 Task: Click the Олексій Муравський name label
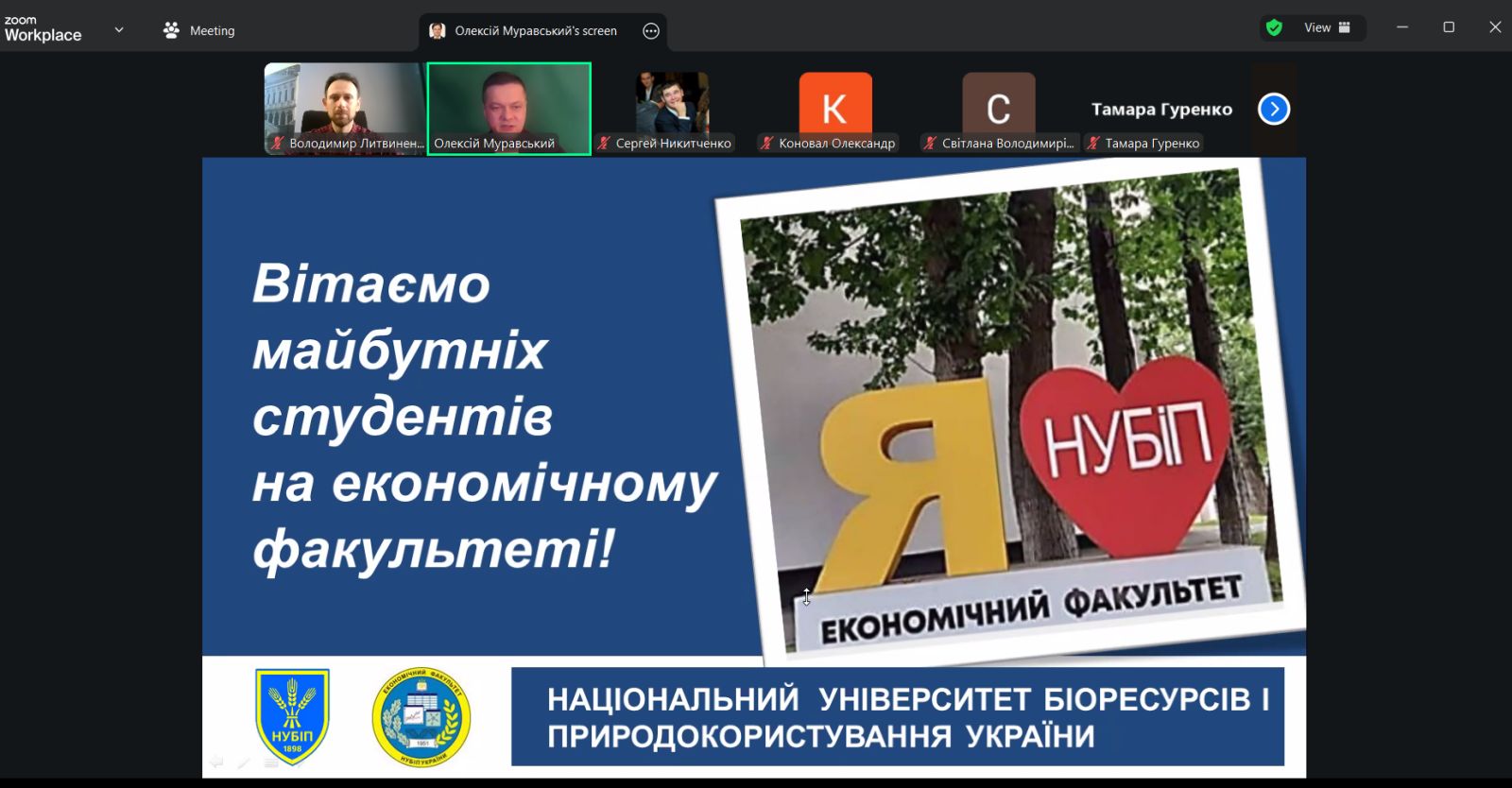[494, 144]
